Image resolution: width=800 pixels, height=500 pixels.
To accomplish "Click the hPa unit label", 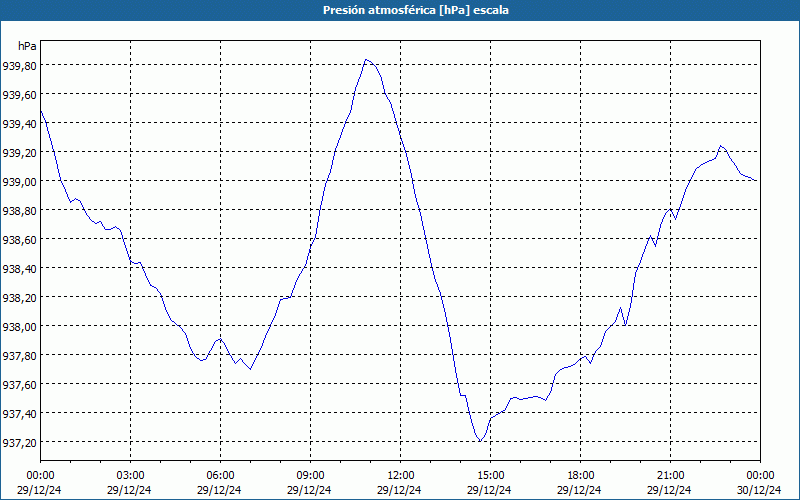I will coord(27,46).
